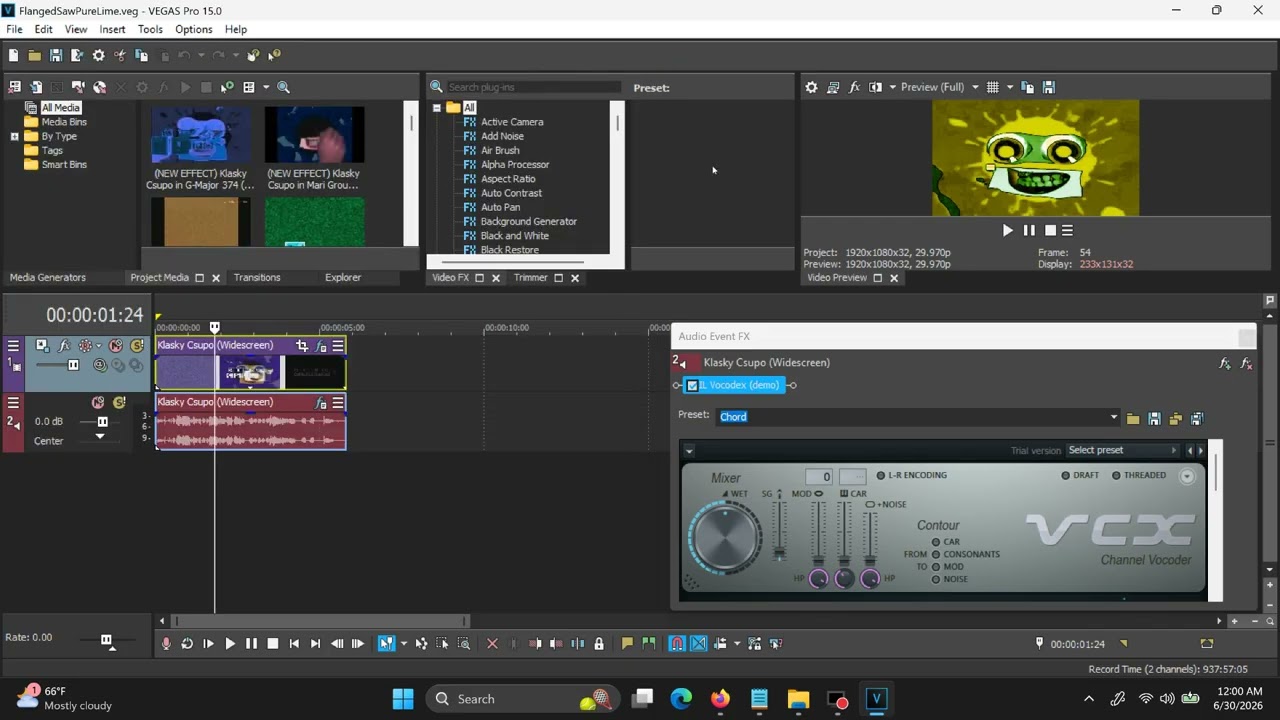Switch to the Transitions tab

tap(257, 277)
